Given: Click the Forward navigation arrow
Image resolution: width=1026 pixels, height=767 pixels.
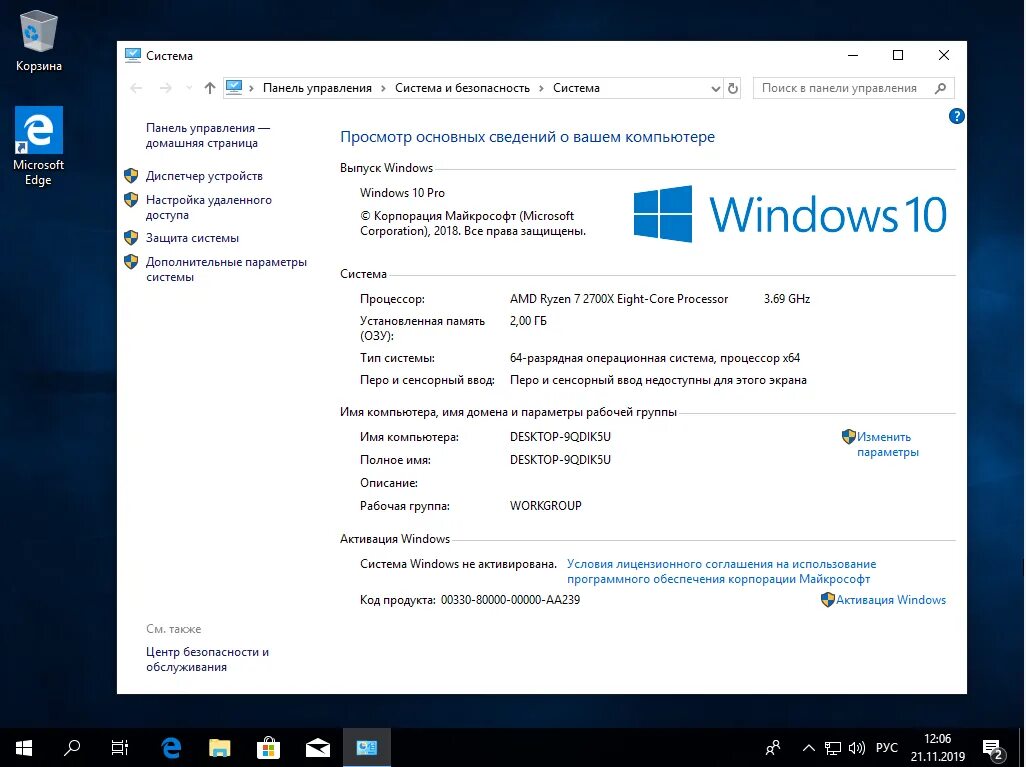Looking at the screenshot, I should [x=166, y=88].
